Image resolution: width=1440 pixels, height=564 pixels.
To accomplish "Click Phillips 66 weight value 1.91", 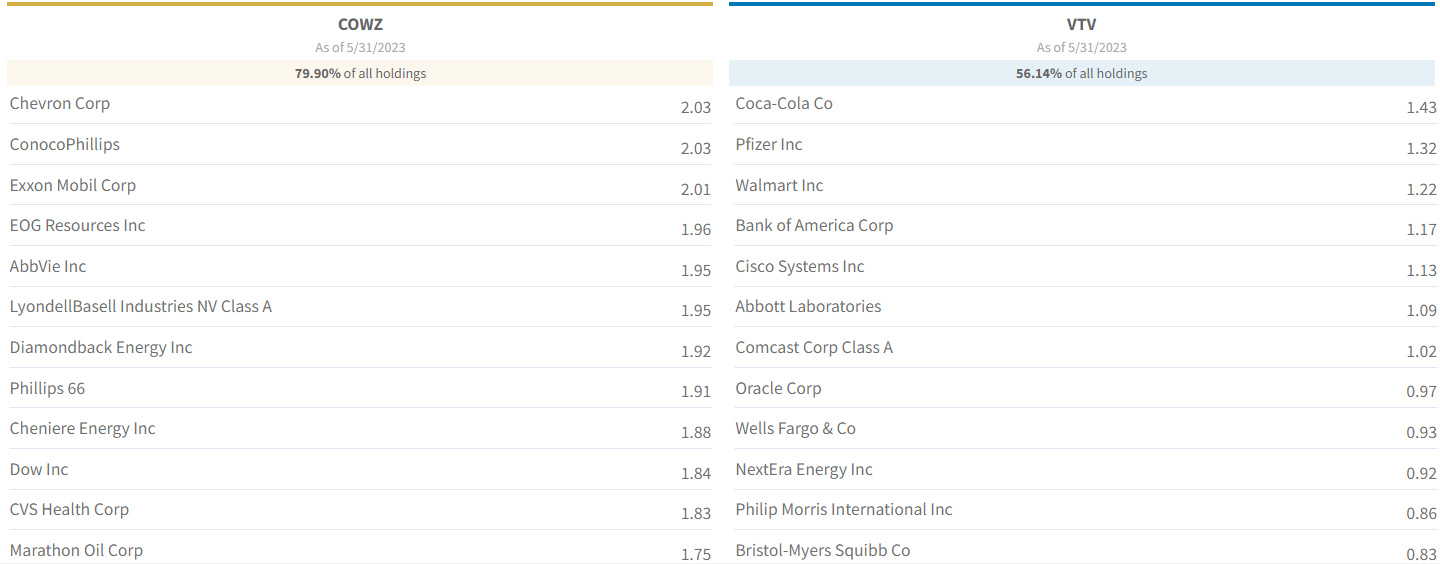I will (696, 393).
